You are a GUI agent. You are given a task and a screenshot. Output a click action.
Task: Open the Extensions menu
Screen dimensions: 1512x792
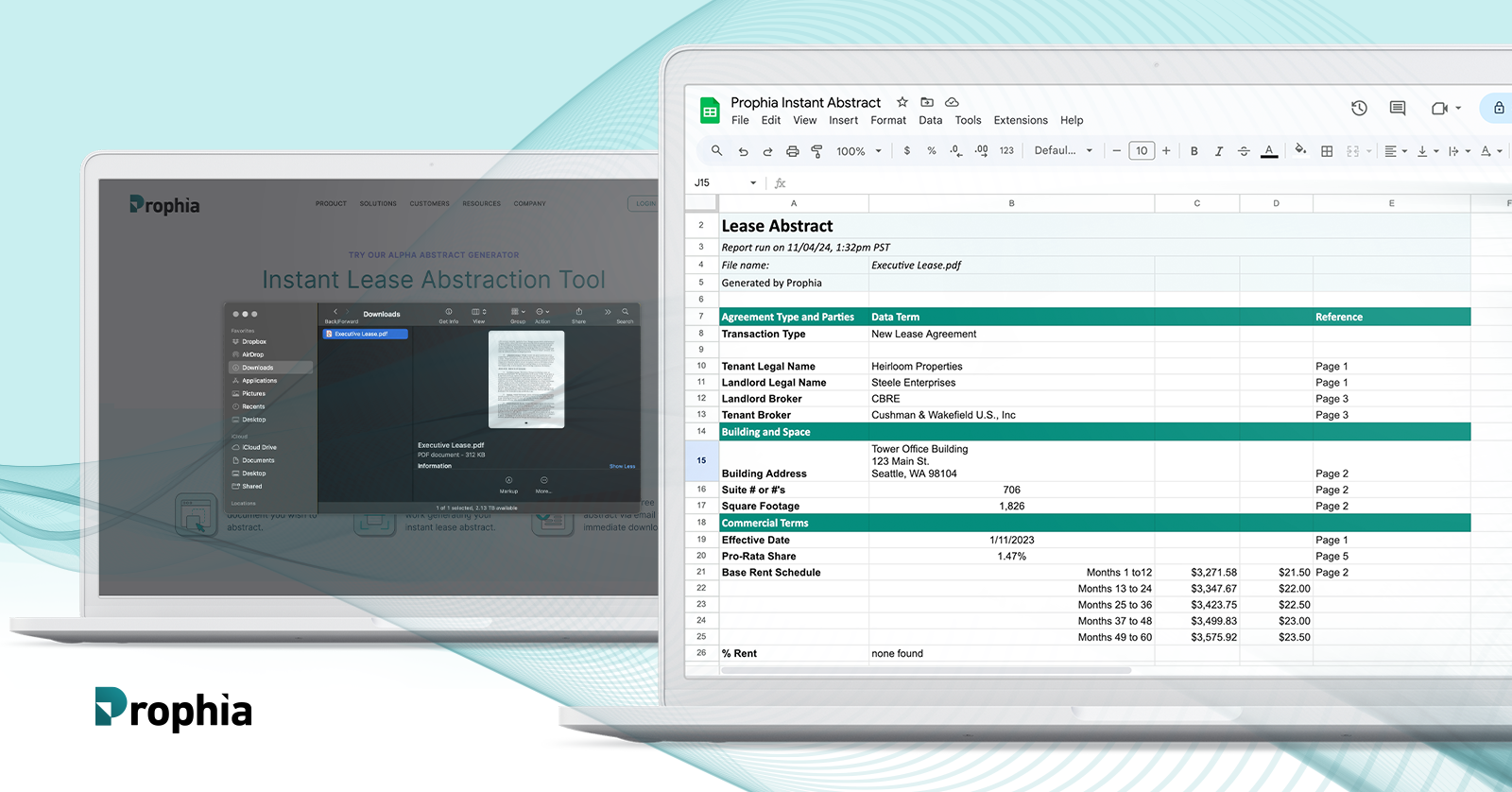point(1020,121)
